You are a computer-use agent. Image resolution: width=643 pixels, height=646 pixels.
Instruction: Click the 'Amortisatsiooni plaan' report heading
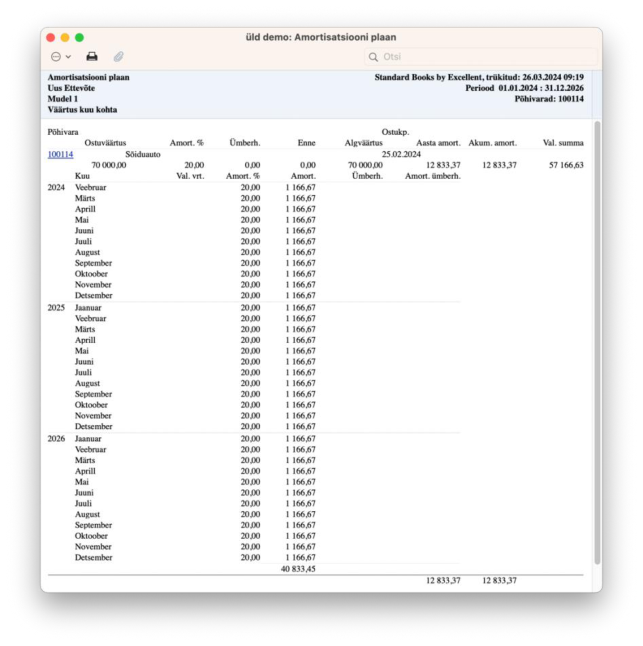89,77
